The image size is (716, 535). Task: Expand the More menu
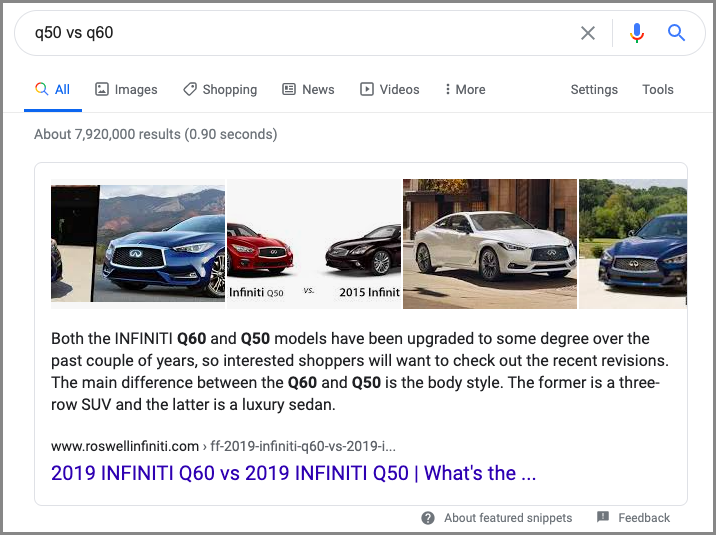point(465,89)
